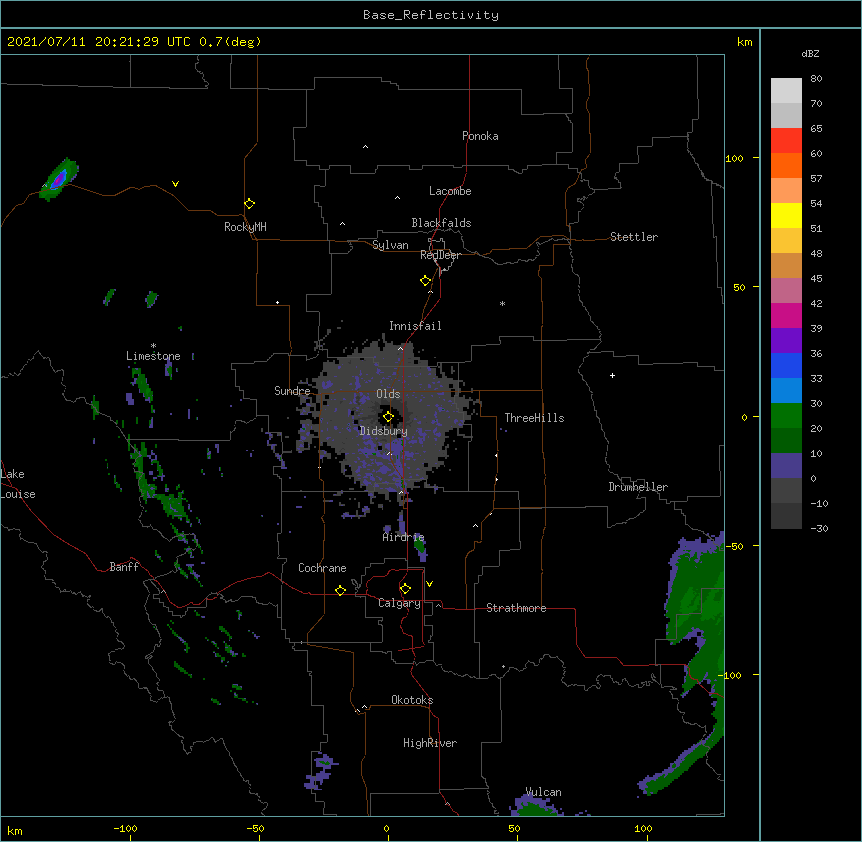Click the Calgary label

[399, 603]
